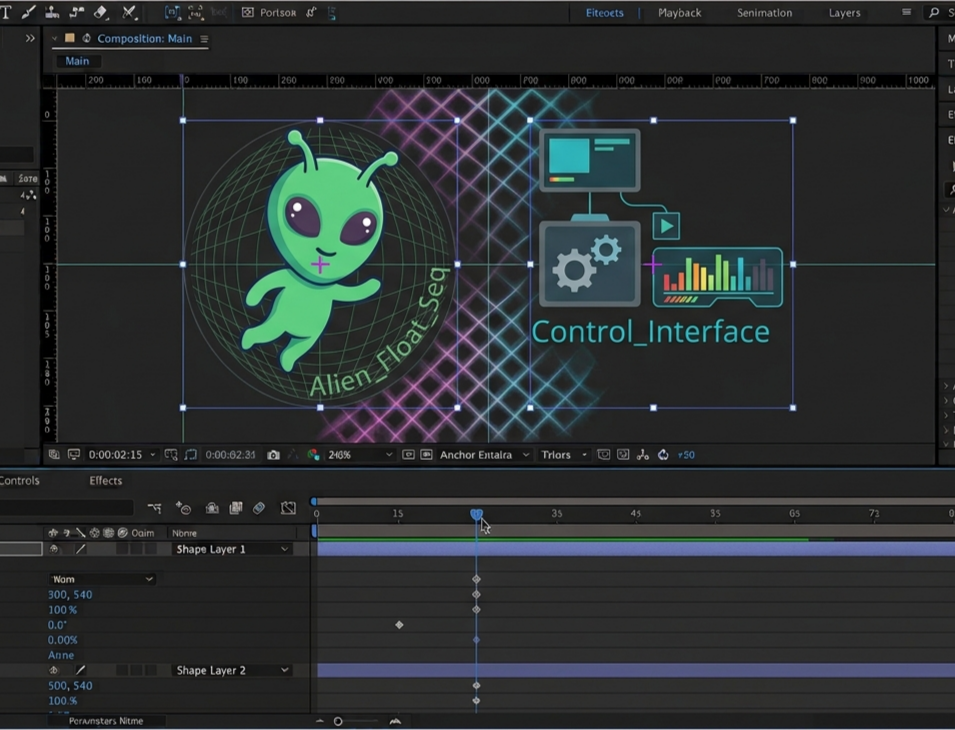Switch to the Composition: Main tab

(144, 38)
